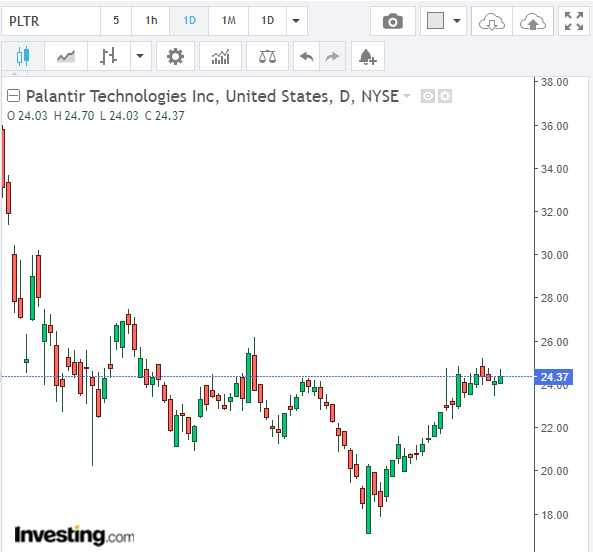Click the 30.00 price scale label
Screen dimensions: 593x552
(554, 255)
